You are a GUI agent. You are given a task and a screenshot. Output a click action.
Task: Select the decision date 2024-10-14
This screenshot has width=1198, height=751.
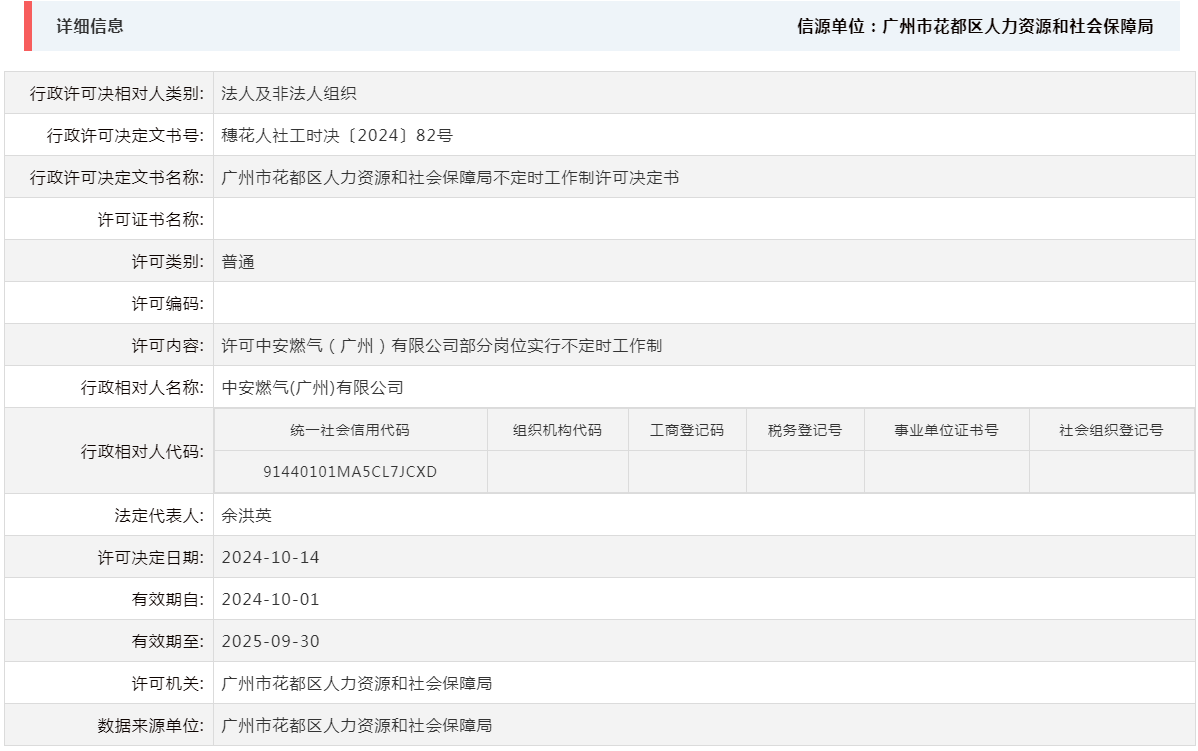click(271, 558)
